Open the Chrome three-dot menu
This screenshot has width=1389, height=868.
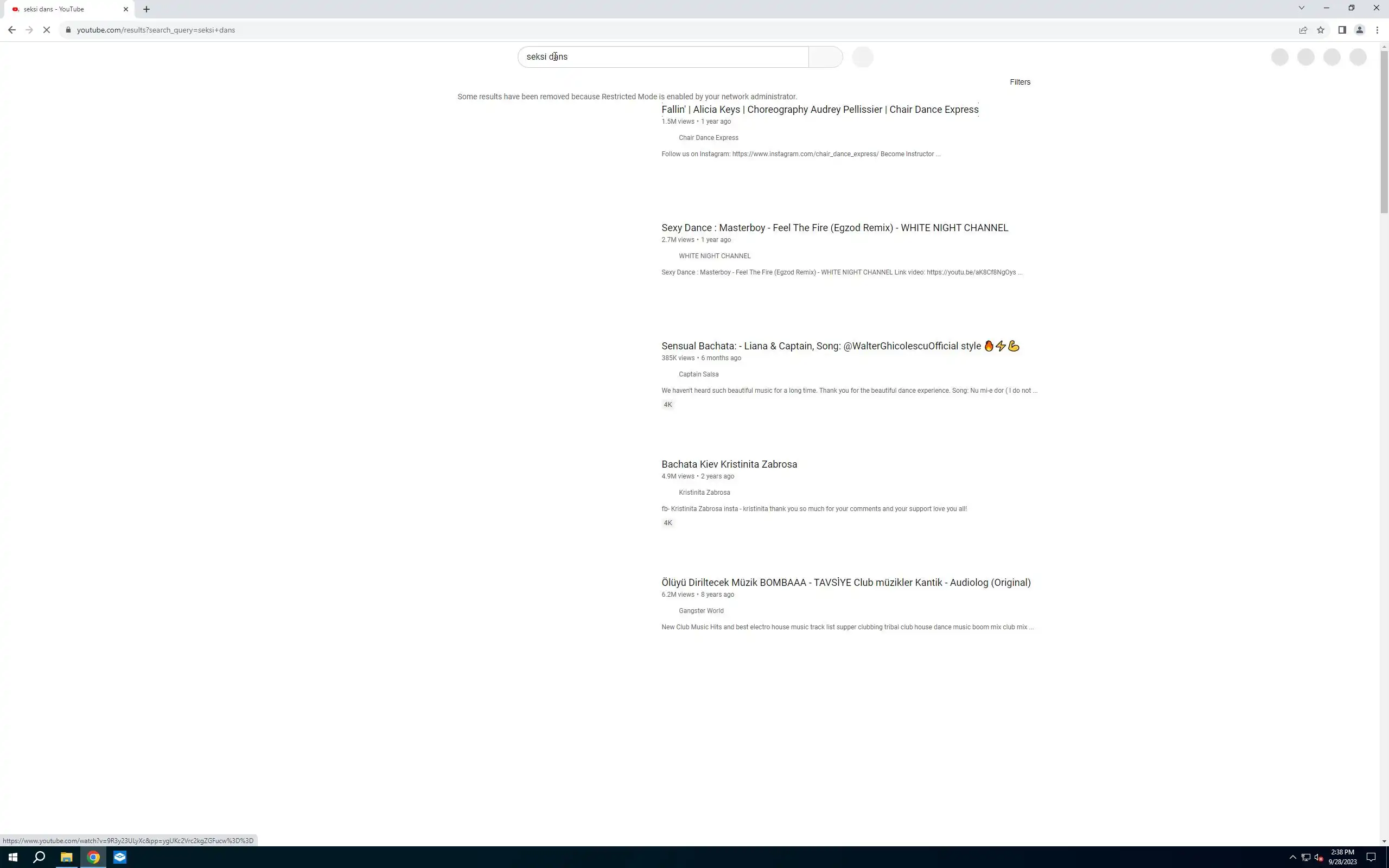pos(1377,30)
